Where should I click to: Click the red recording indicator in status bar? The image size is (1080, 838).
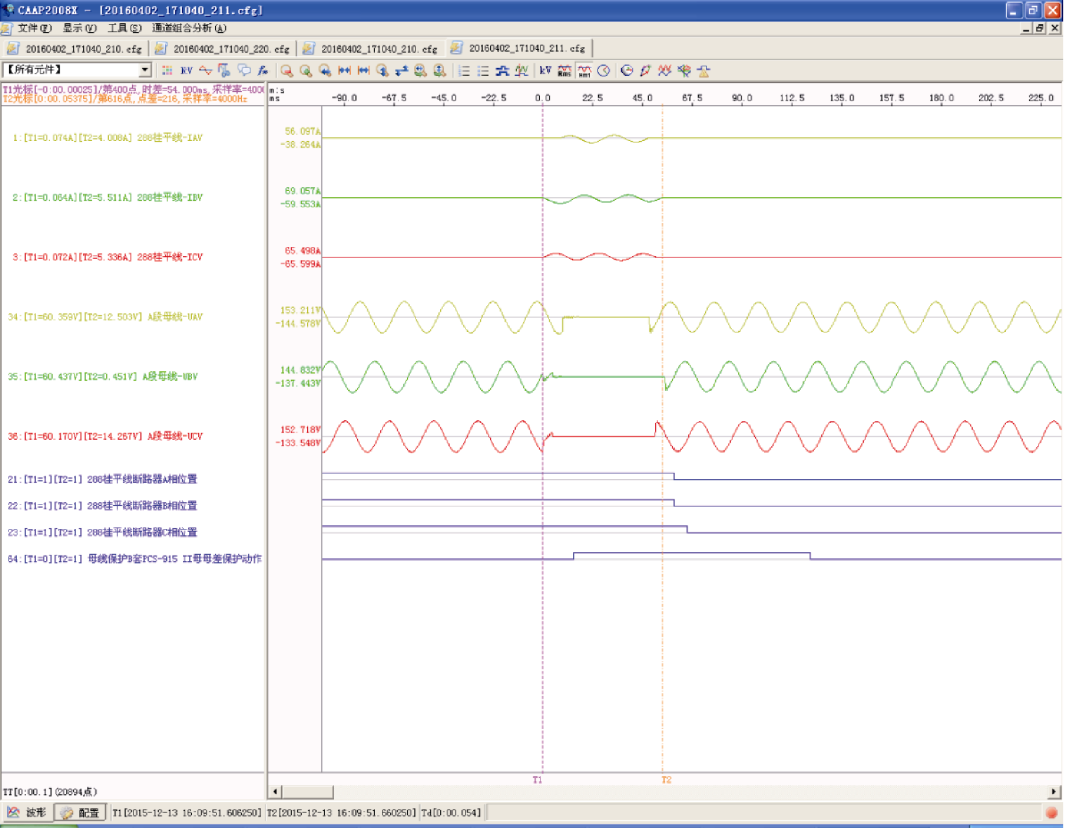coord(1052,813)
